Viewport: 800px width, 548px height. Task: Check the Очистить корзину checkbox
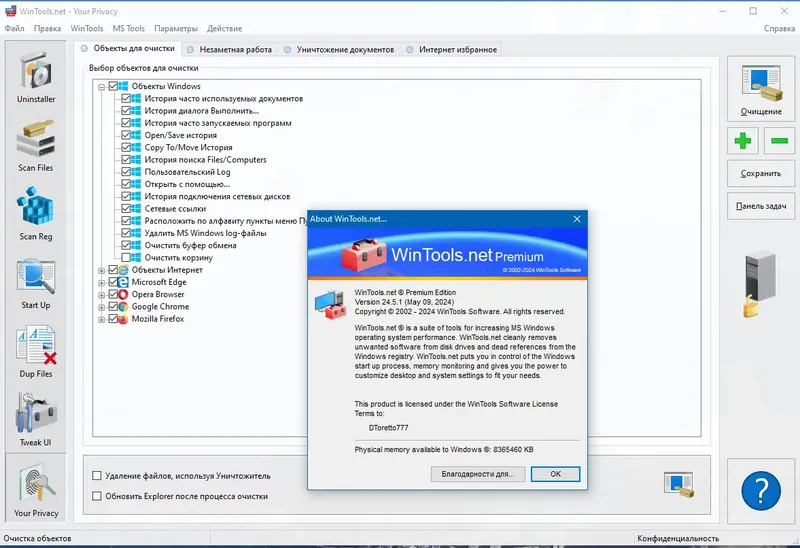tap(126, 258)
